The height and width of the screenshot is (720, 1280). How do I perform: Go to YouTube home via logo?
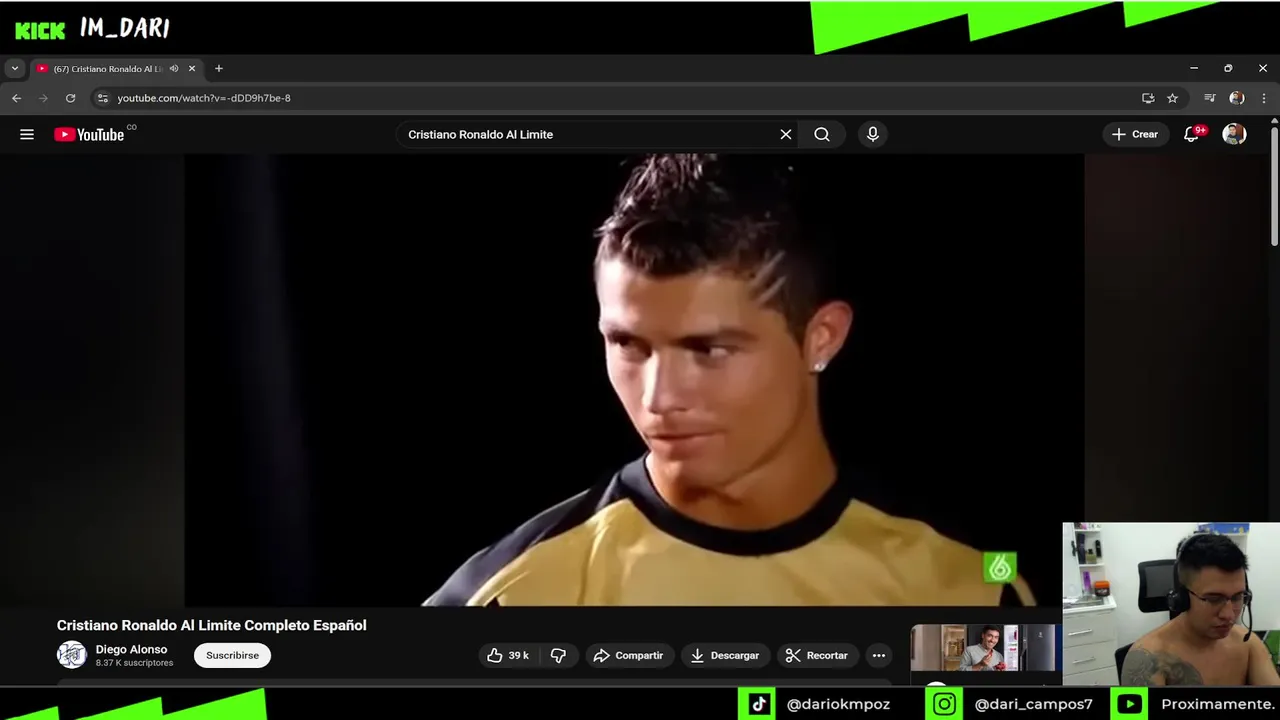[89, 134]
